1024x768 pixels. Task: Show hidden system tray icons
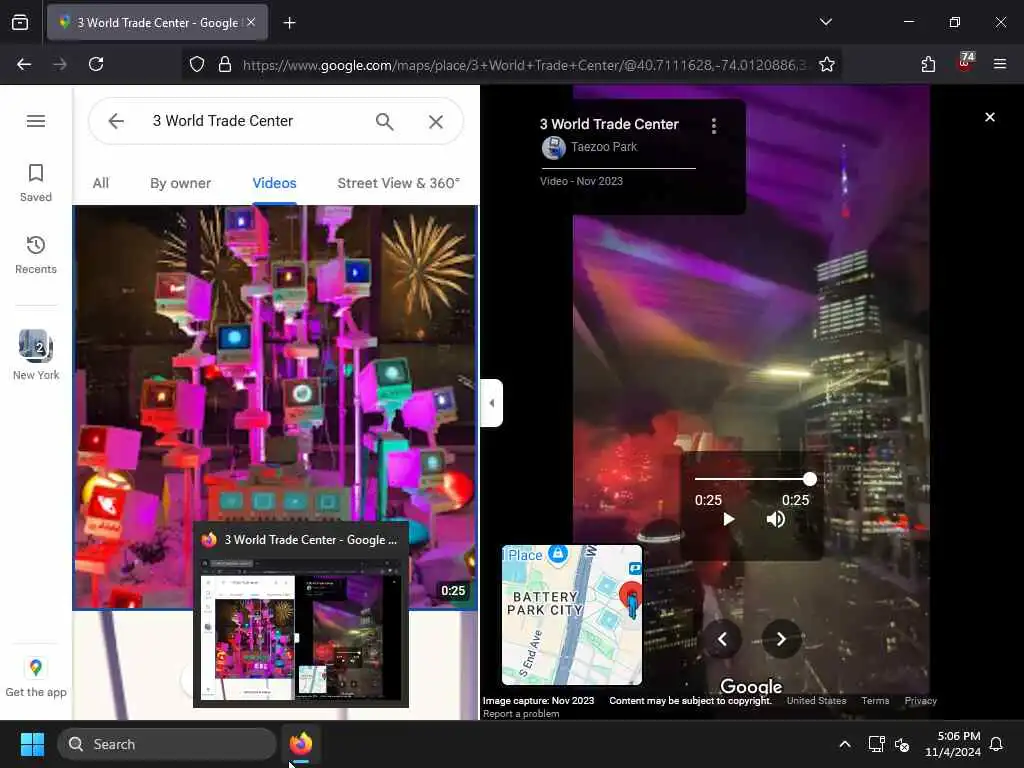click(844, 744)
